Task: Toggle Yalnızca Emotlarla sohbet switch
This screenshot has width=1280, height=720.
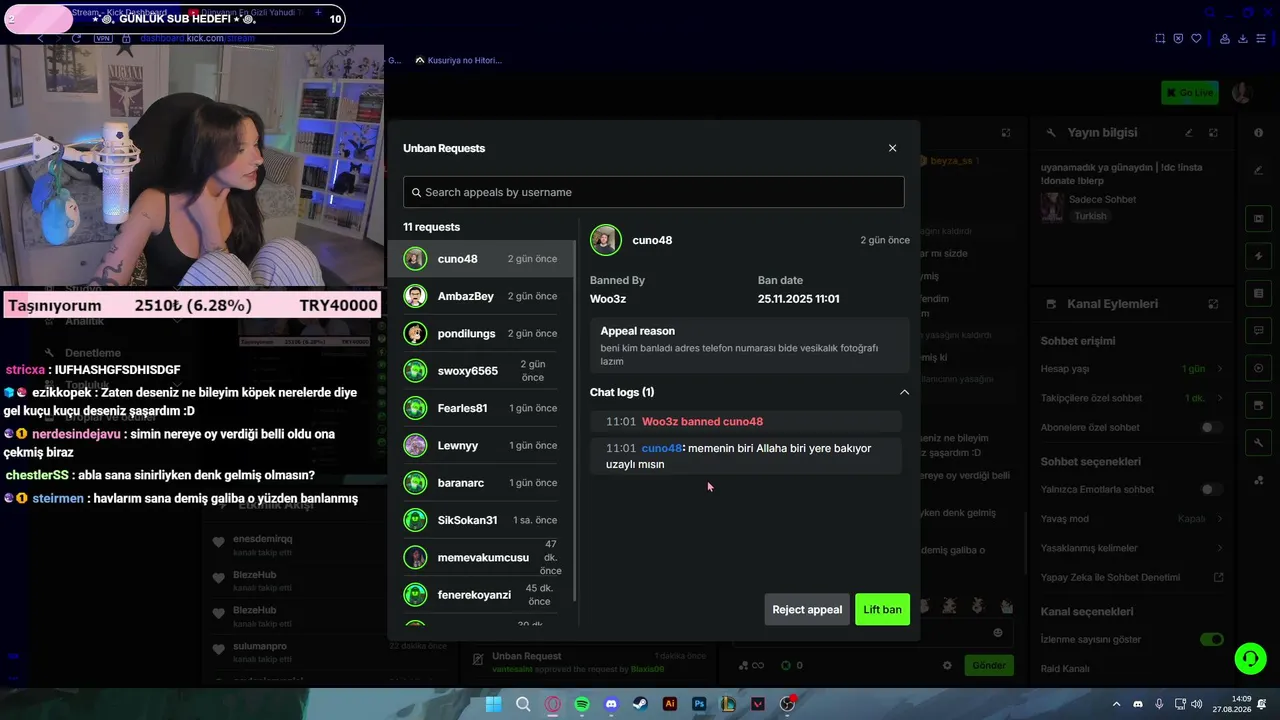Action: [1212, 489]
